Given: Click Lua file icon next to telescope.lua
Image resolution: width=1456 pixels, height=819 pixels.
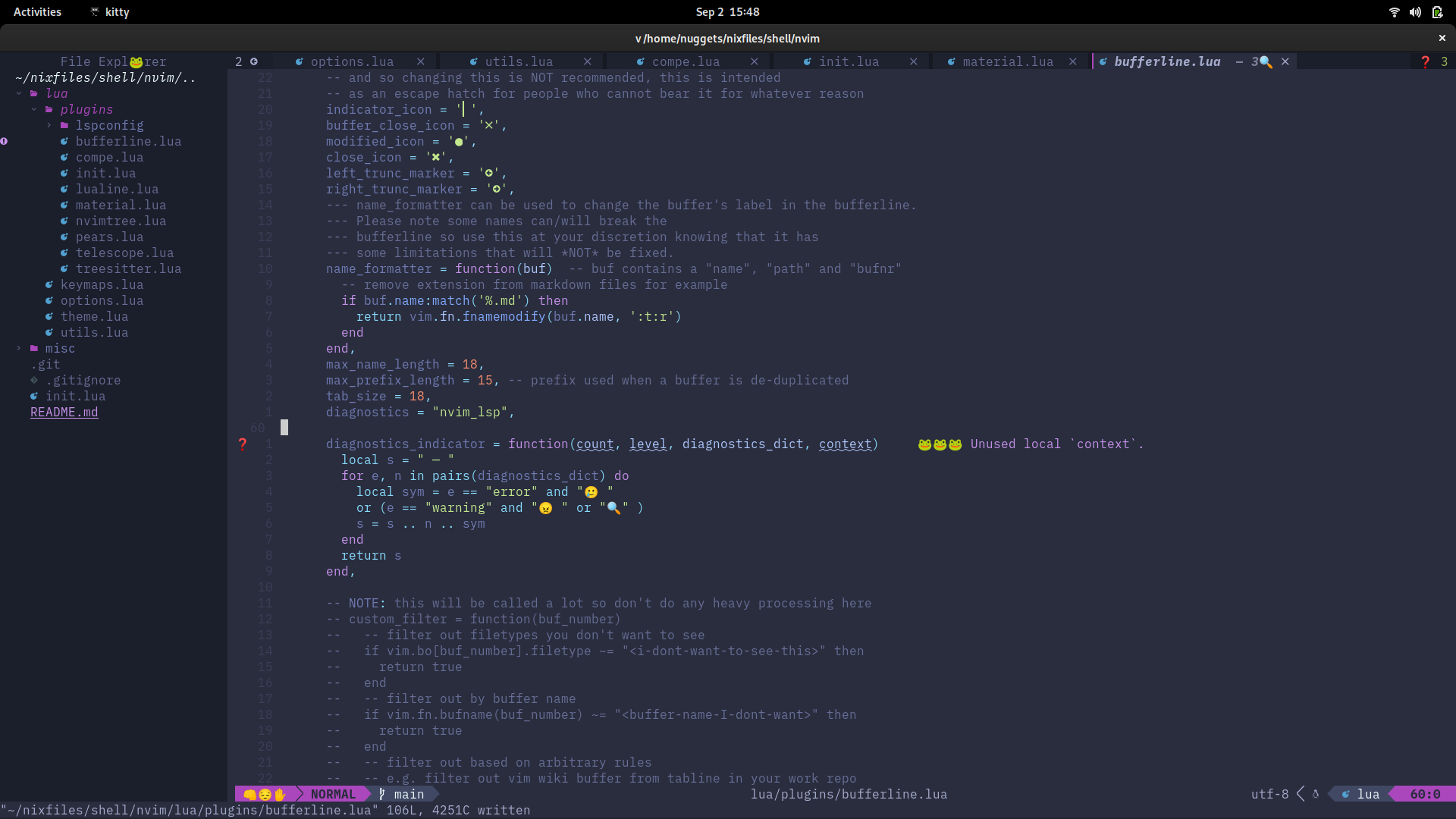Looking at the screenshot, I should pos(64,253).
